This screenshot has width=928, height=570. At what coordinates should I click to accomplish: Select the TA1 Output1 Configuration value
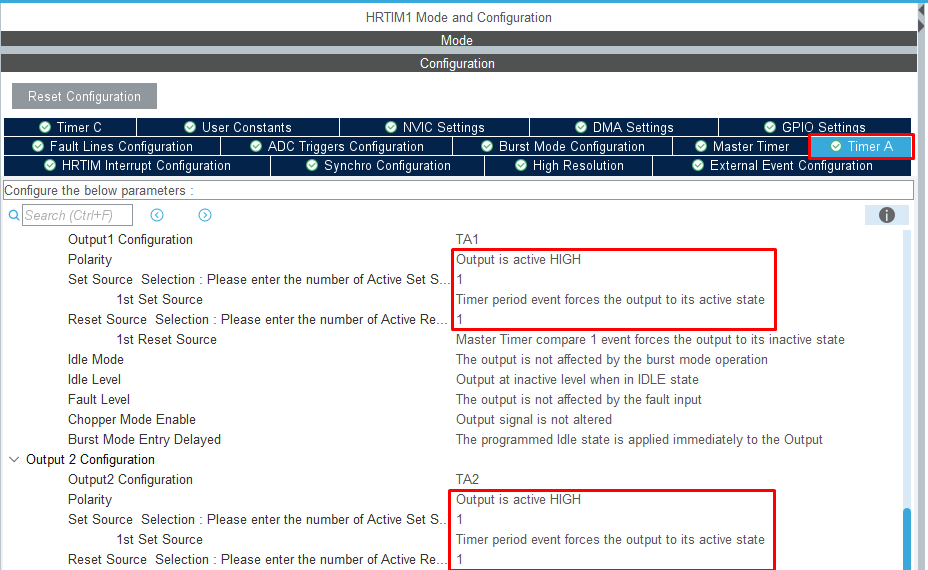click(467, 239)
